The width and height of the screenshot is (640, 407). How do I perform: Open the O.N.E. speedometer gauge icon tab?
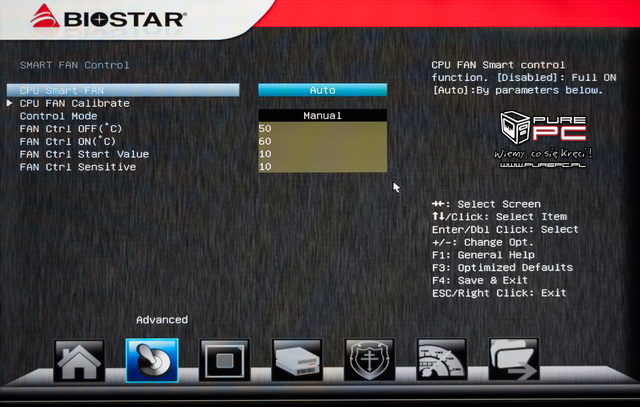tap(442, 360)
